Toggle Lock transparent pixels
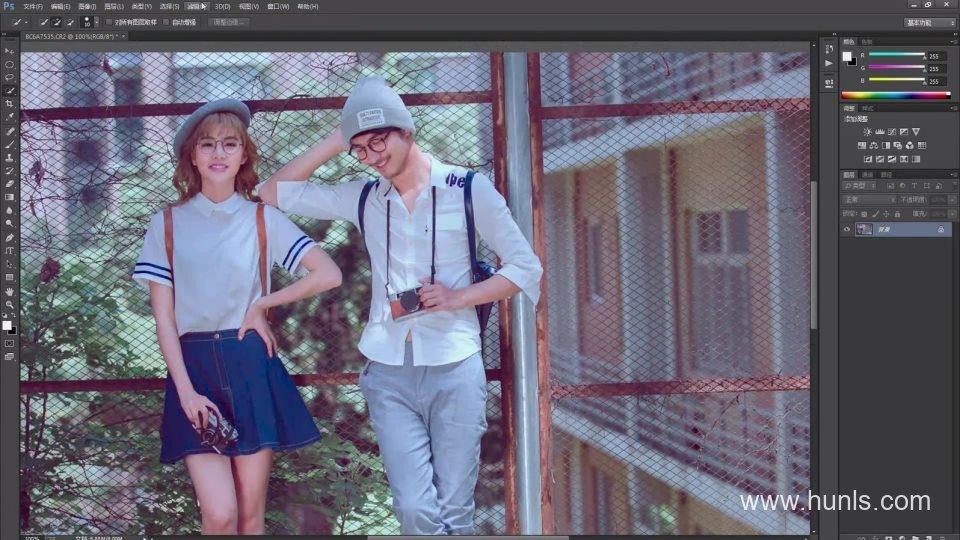Screen dimensions: 960x540 coord(864,214)
